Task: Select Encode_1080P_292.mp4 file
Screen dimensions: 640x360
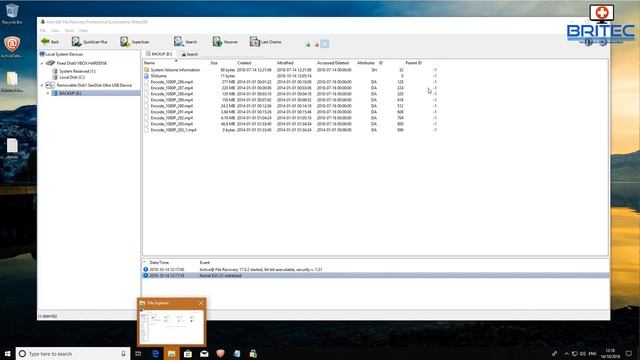Action: click(171, 118)
